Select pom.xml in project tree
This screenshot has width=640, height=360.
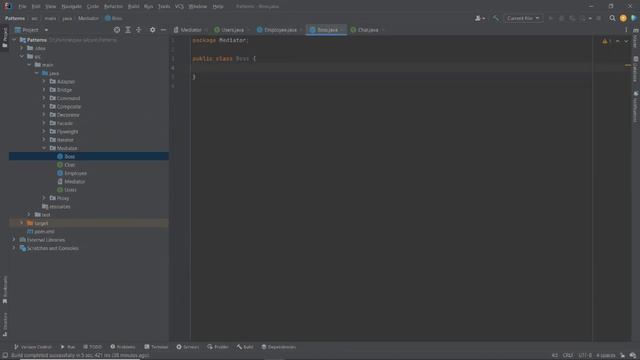pos(44,231)
